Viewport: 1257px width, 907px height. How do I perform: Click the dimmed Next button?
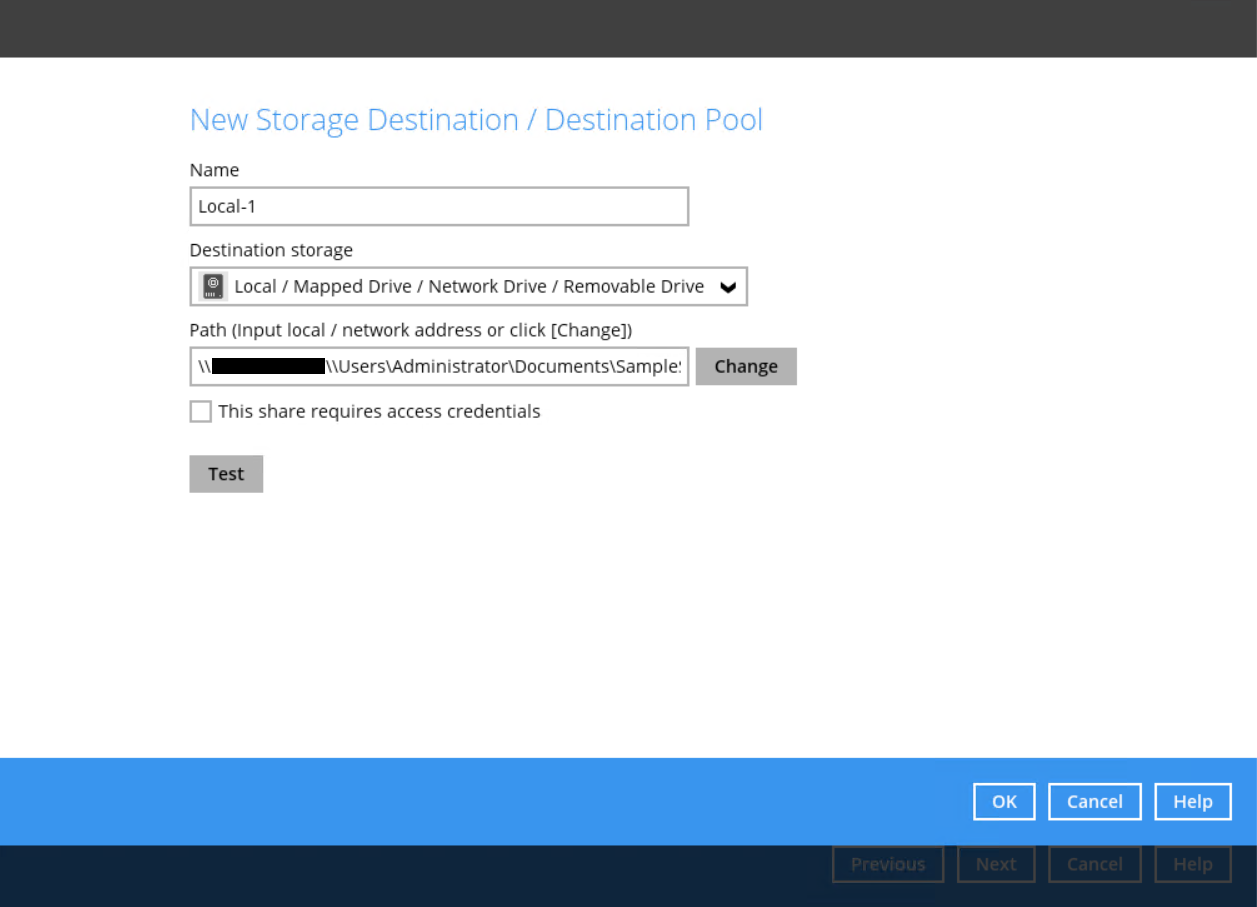996,864
